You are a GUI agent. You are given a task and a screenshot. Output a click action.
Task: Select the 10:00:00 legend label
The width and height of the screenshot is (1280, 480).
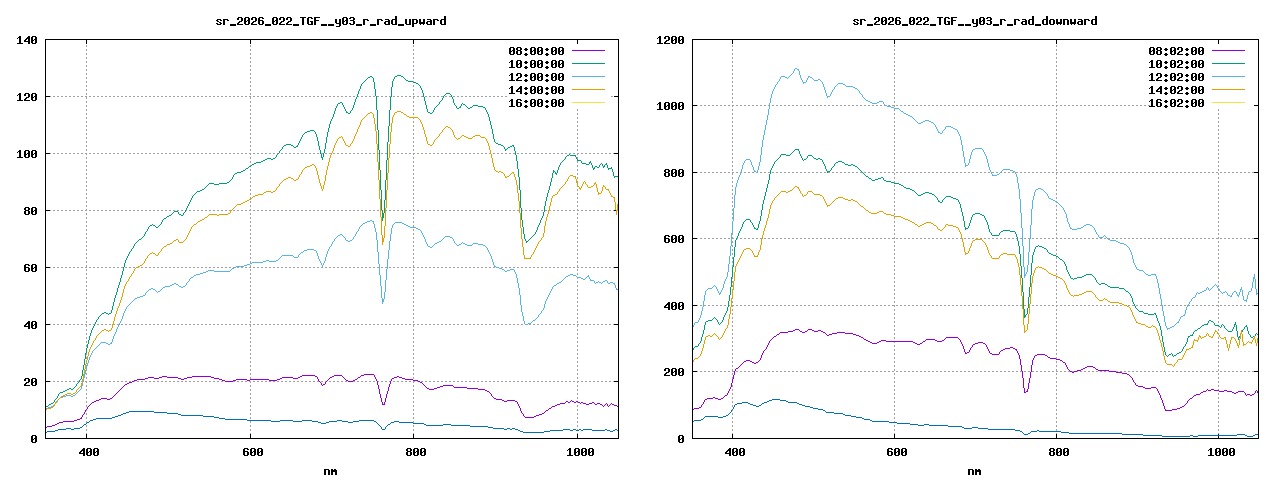(535, 64)
